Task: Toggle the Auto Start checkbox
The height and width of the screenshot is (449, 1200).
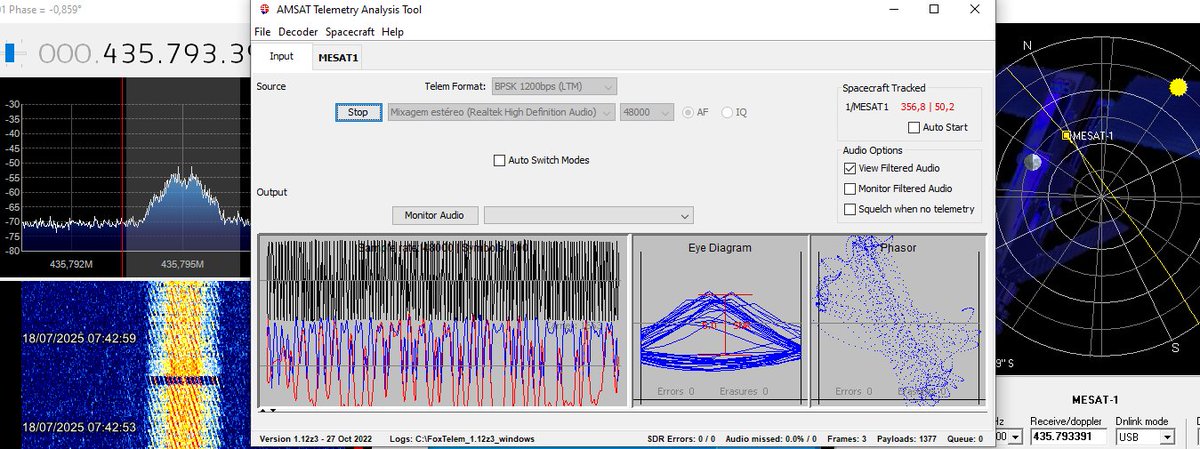Action: point(913,127)
